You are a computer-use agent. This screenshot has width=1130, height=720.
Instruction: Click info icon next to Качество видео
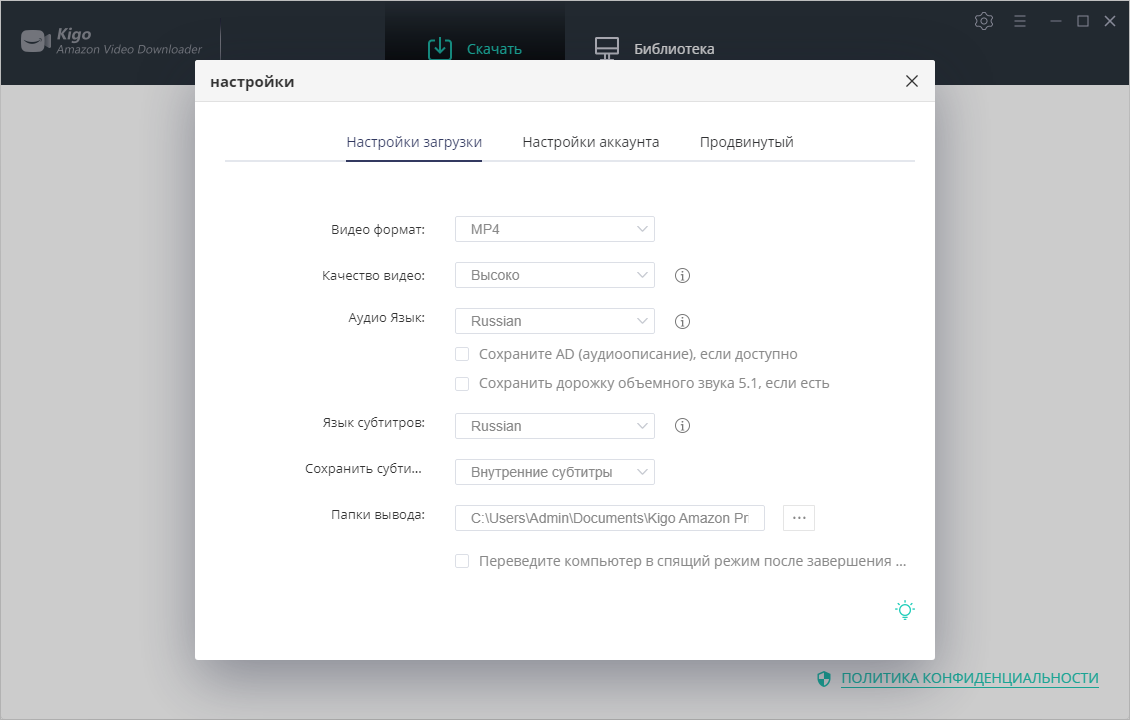click(683, 275)
